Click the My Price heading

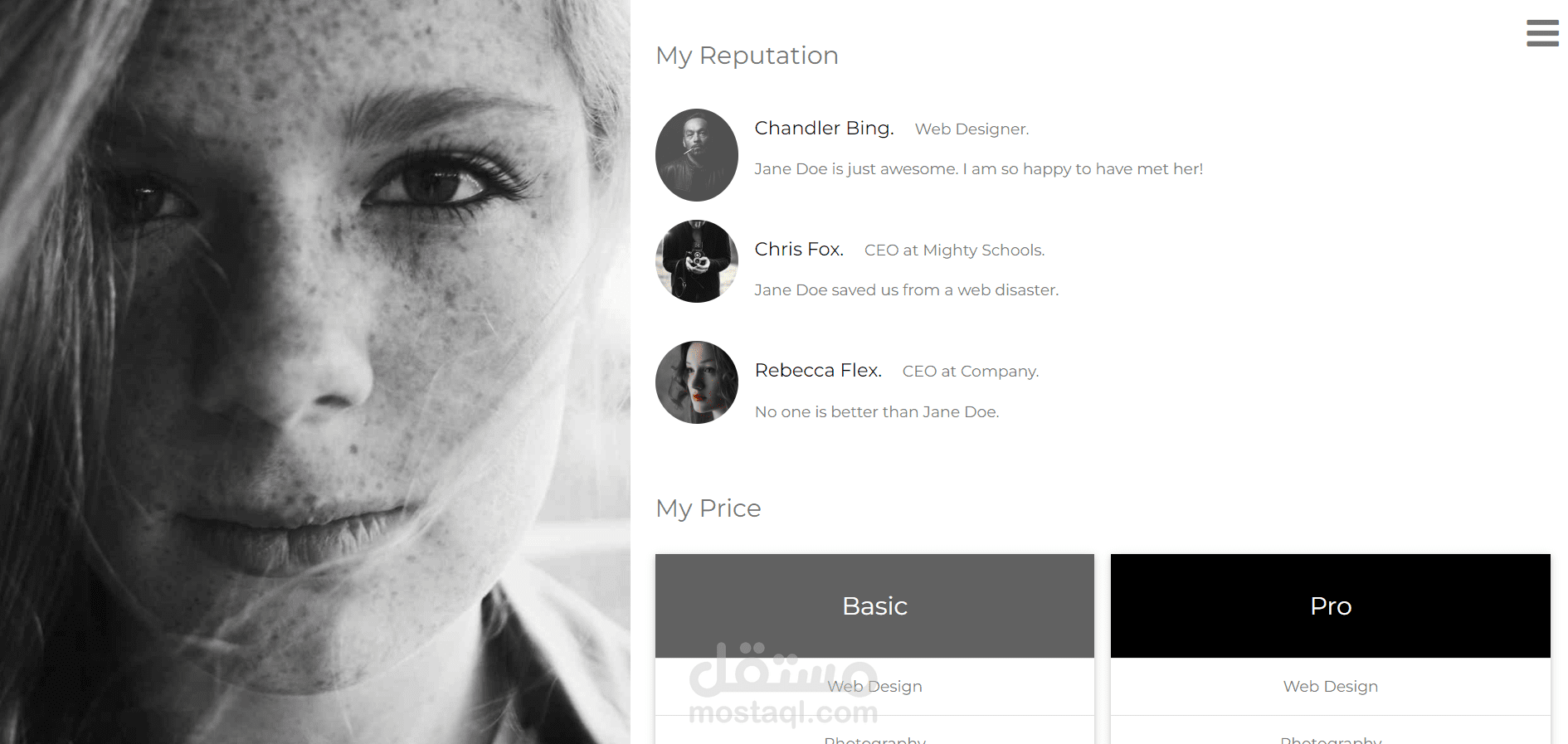[x=708, y=508]
